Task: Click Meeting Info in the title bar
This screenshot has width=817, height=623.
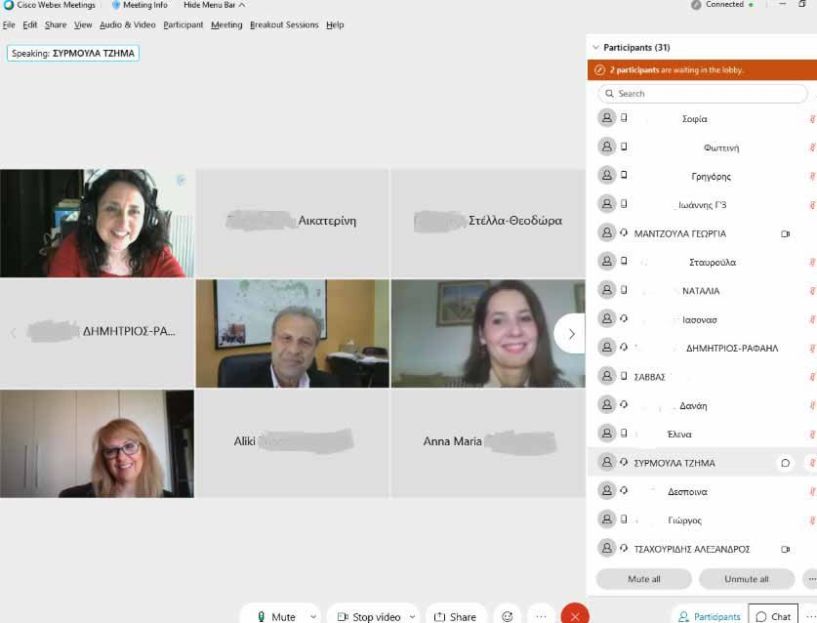Action: [140, 5]
